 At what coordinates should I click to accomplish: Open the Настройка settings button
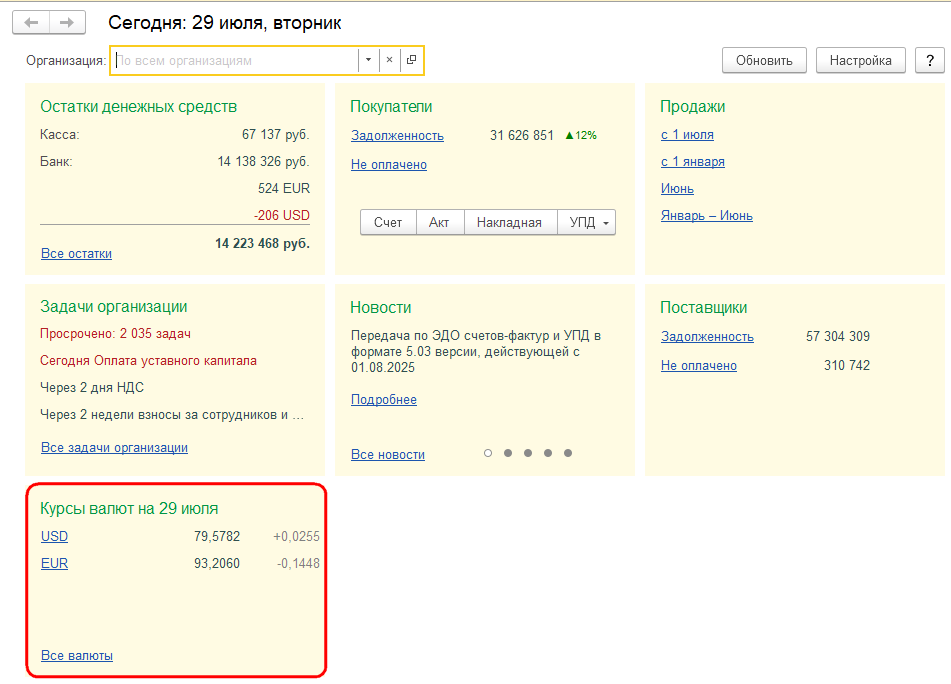(x=861, y=61)
